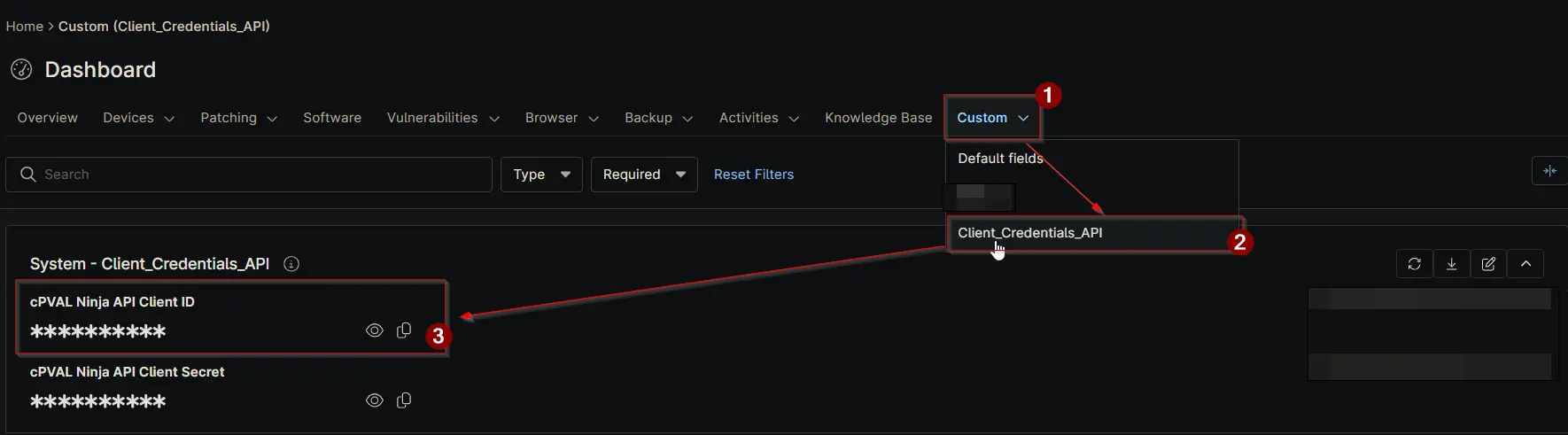Download the Client_Credentials_API section data
The height and width of the screenshot is (435, 1568).
coord(1452,264)
